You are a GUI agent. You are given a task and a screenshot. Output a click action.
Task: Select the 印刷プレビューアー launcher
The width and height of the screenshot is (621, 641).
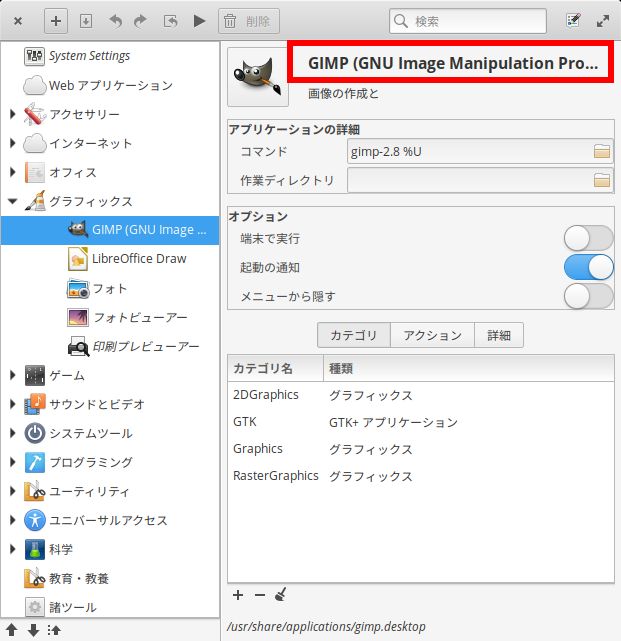point(110,347)
